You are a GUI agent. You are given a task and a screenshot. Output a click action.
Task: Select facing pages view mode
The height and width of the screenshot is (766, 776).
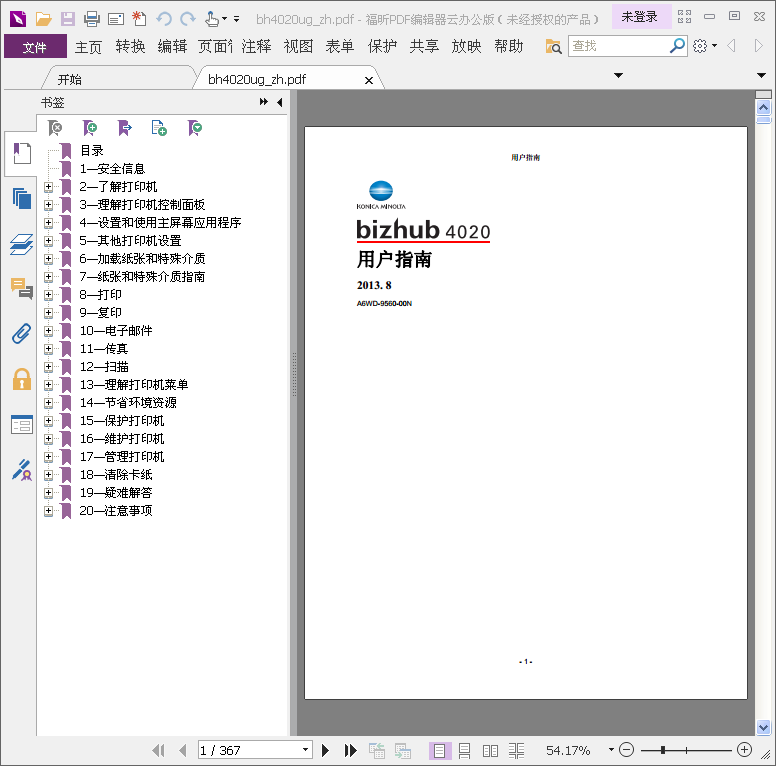coord(490,751)
